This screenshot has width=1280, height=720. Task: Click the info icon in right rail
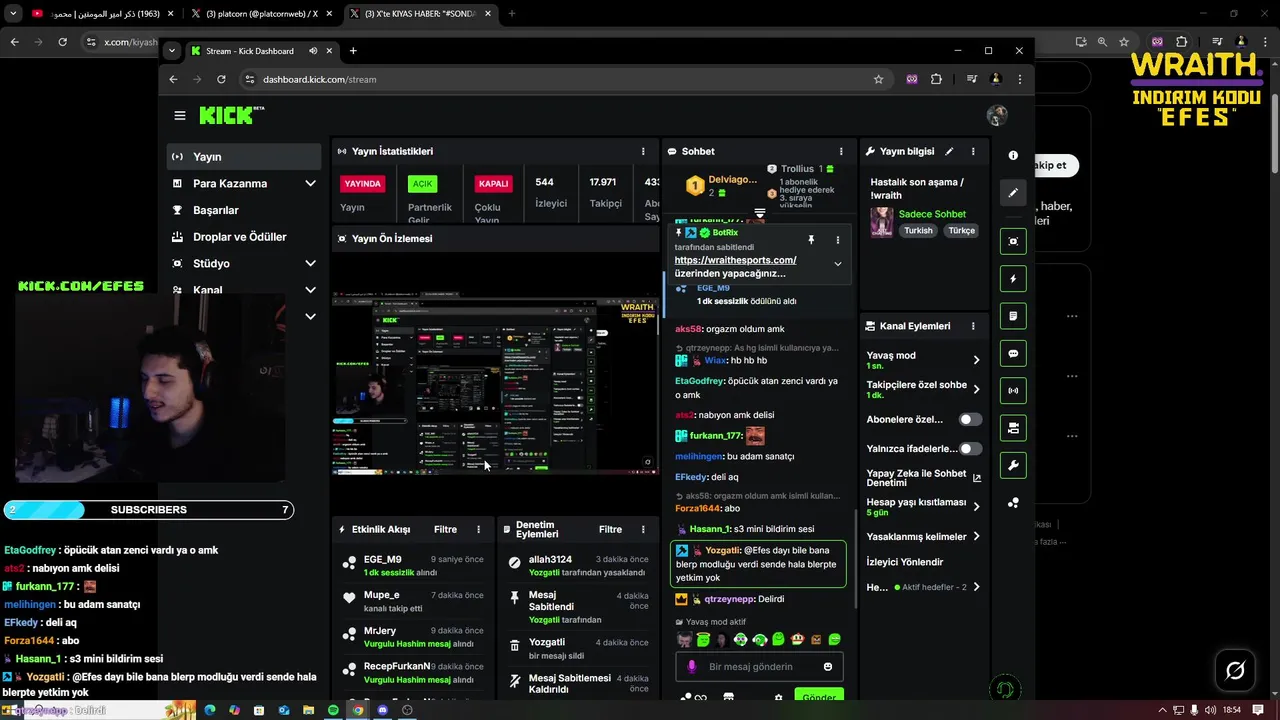click(x=1013, y=155)
